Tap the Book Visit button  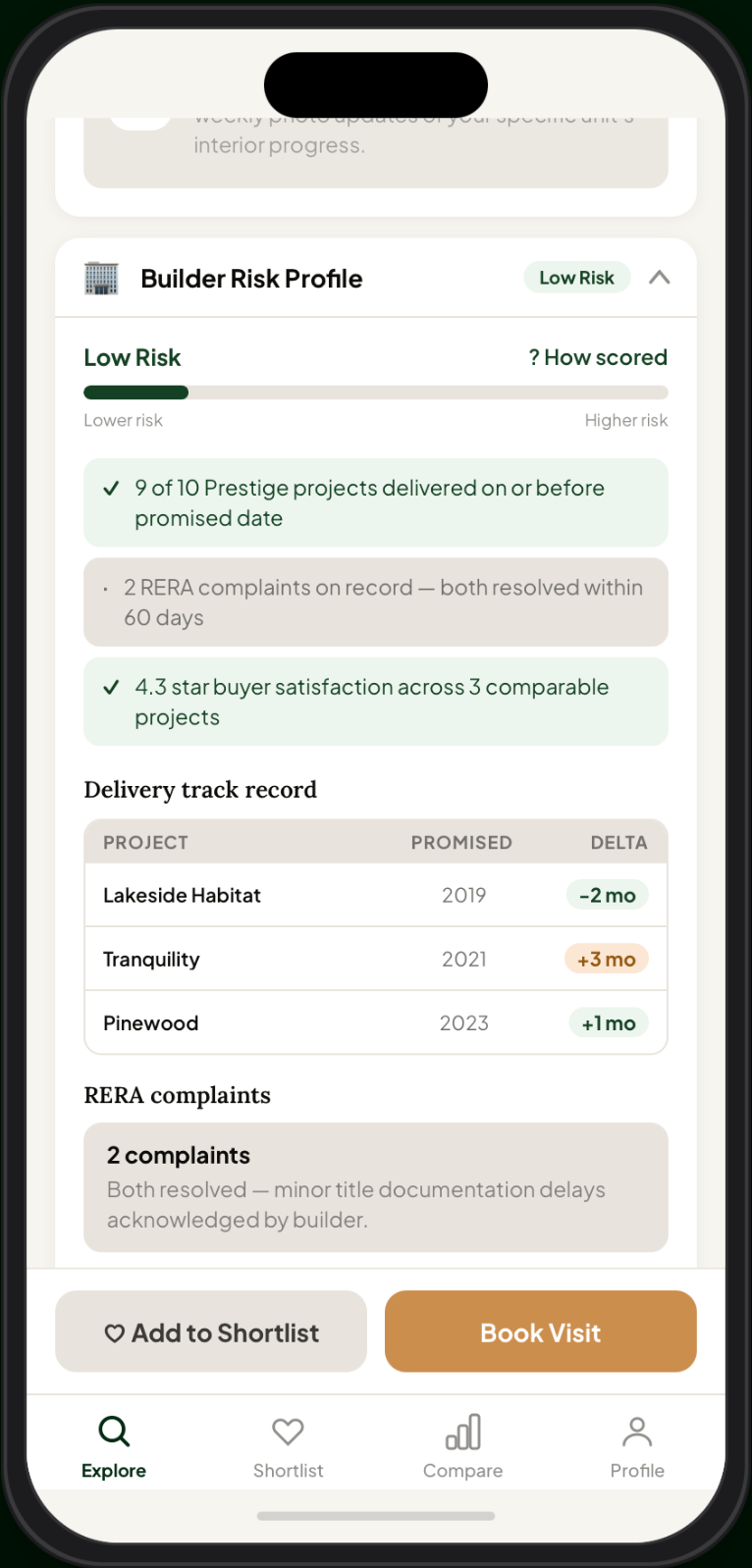click(x=541, y=1332)
